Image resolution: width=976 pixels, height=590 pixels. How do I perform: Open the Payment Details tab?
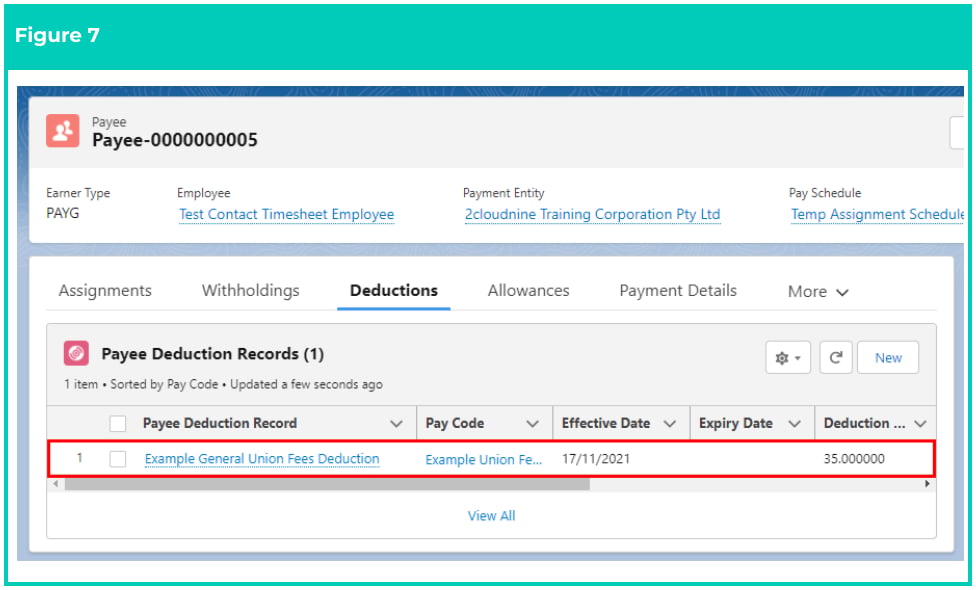click(x=678, y=291)
